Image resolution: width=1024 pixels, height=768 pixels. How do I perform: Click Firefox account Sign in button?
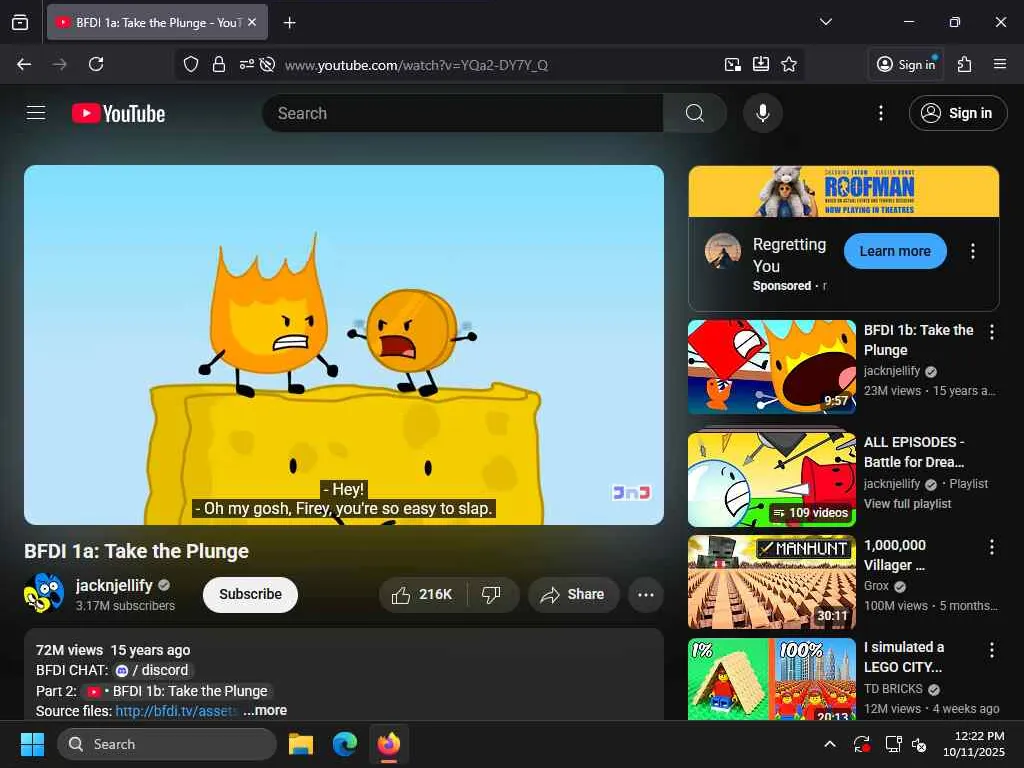coord(906,64)
